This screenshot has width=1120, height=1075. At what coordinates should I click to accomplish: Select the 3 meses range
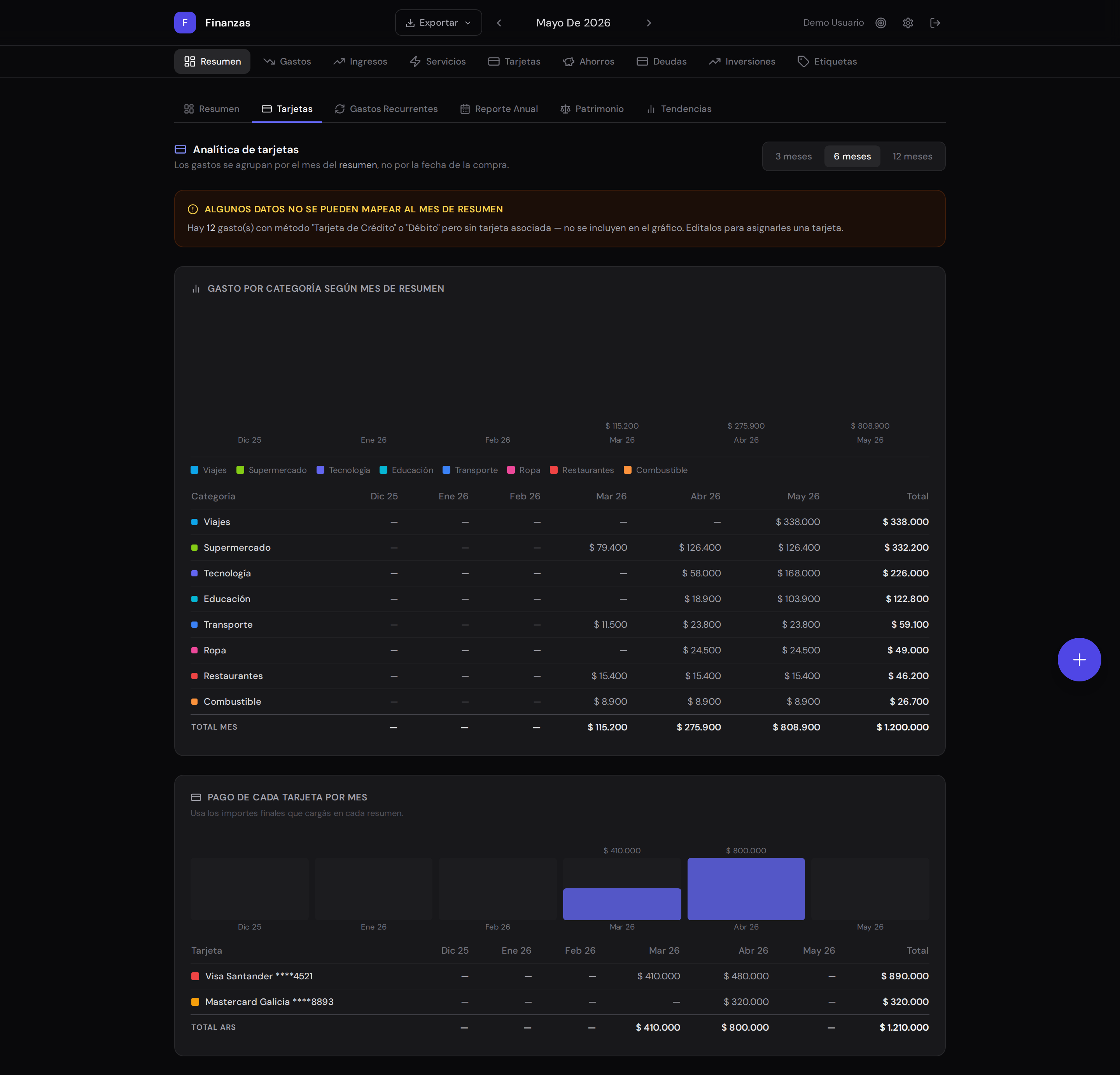[x=794, y=157]
